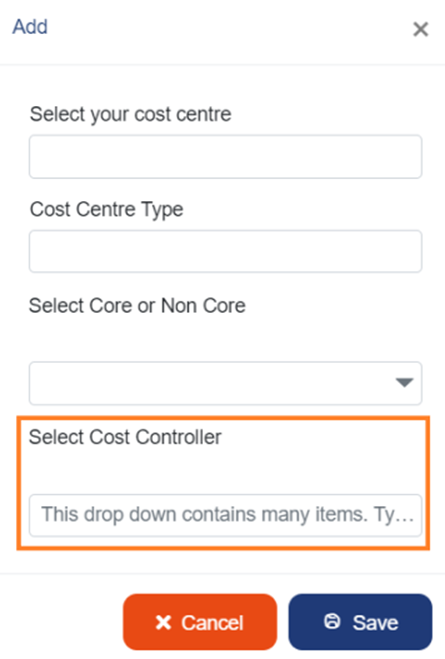Open the Select Core or Non Core combo box
445x659 pixels.
point(225,383)
